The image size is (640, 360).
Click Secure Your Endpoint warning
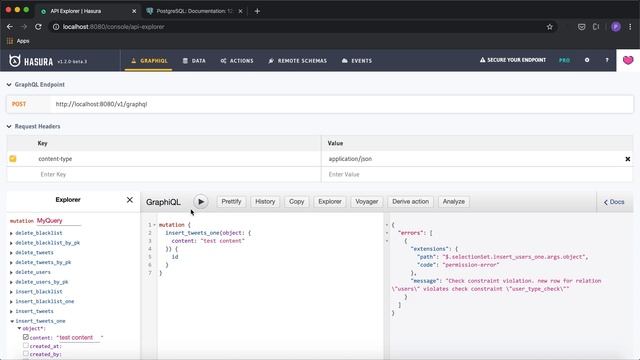tap(513, 60)
